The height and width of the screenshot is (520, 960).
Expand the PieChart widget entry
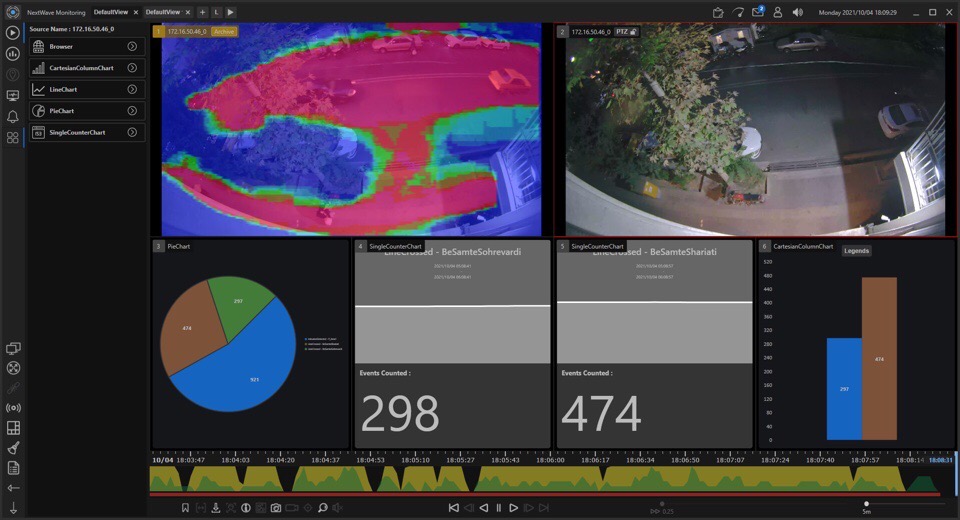click(x=132, y=111)
